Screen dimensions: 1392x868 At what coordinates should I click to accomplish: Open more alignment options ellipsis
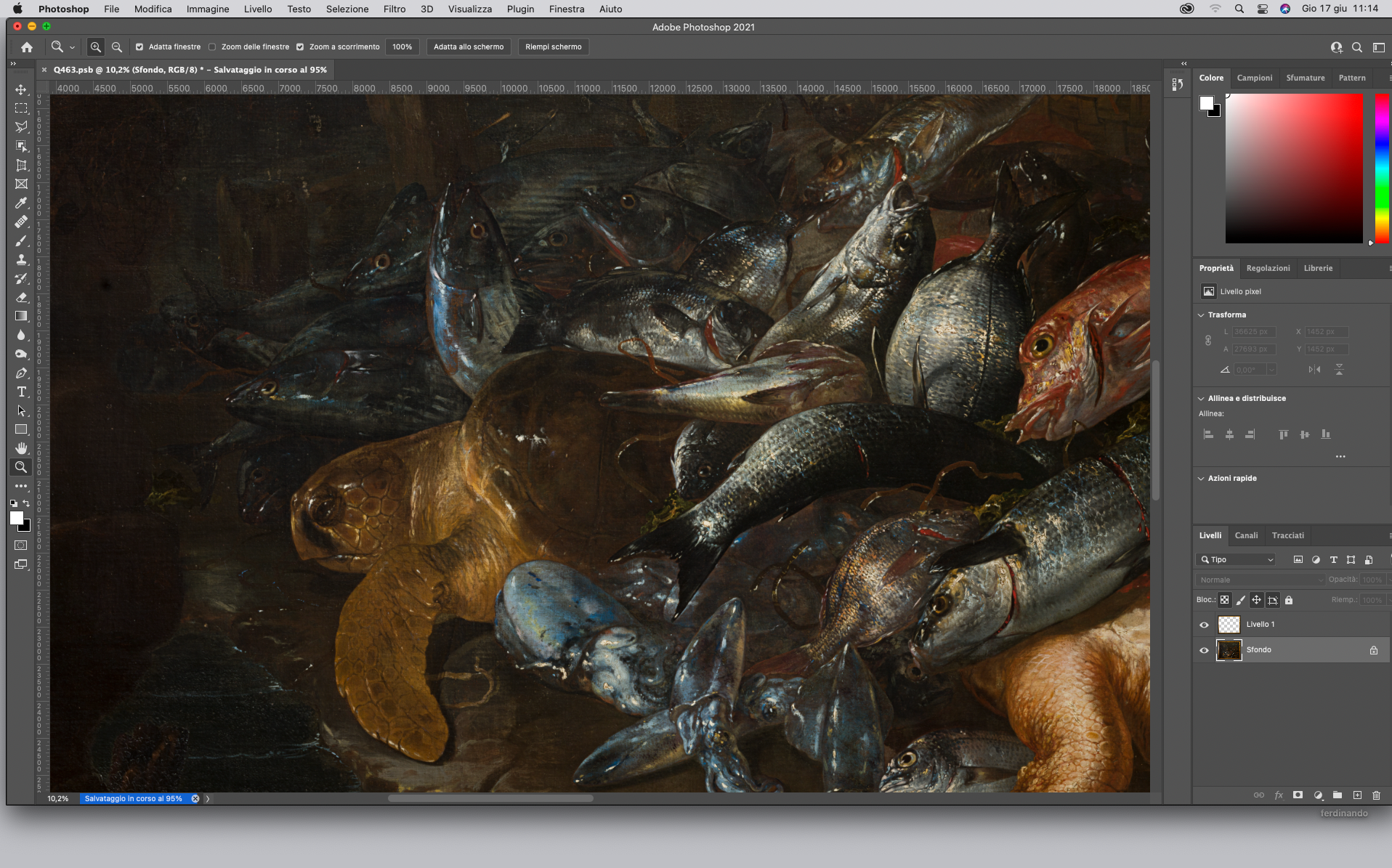(1340, 456)
